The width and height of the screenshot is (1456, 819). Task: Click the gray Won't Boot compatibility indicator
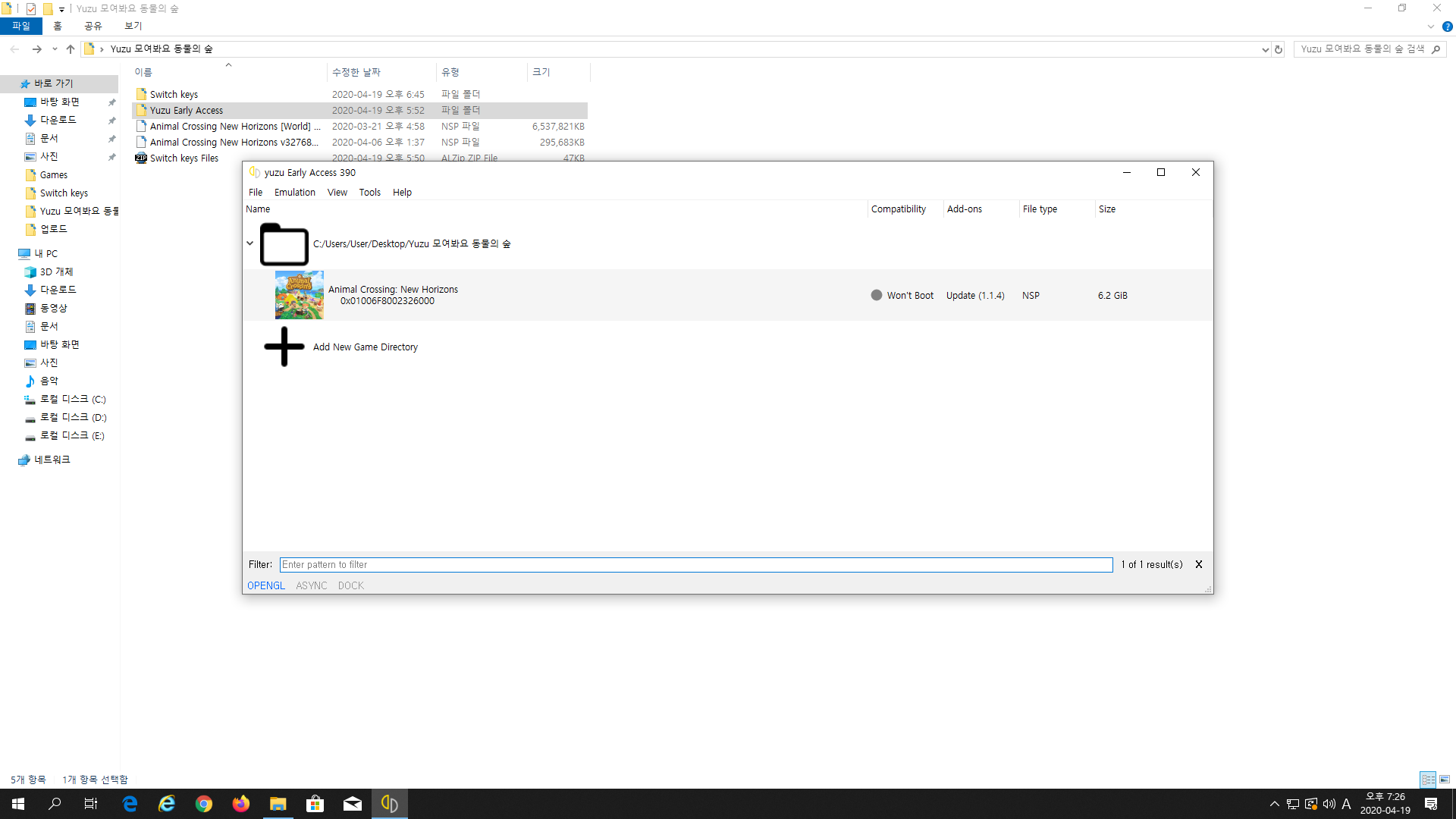tap(877, 295)
